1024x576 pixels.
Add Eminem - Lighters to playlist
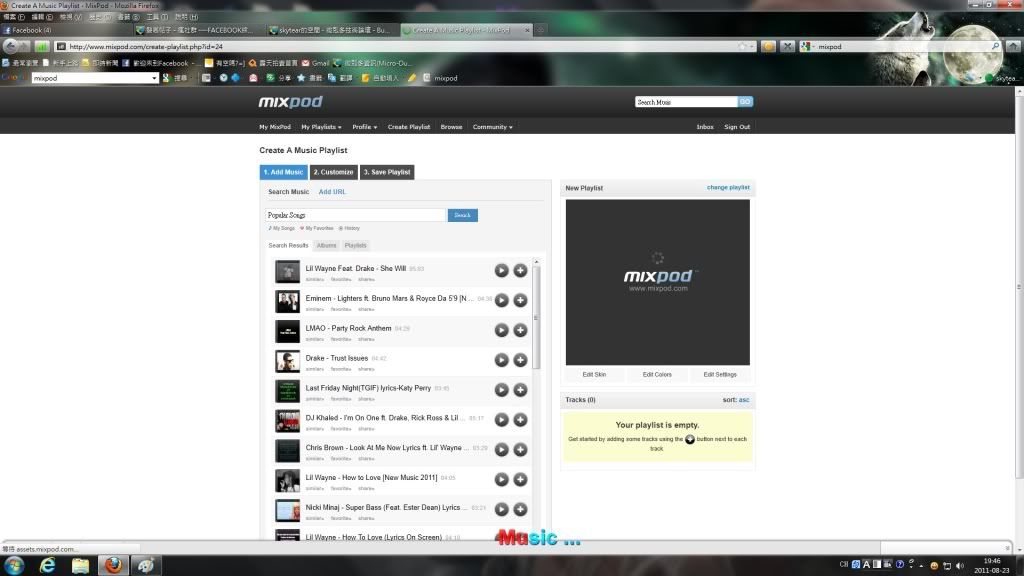[520, 300]
